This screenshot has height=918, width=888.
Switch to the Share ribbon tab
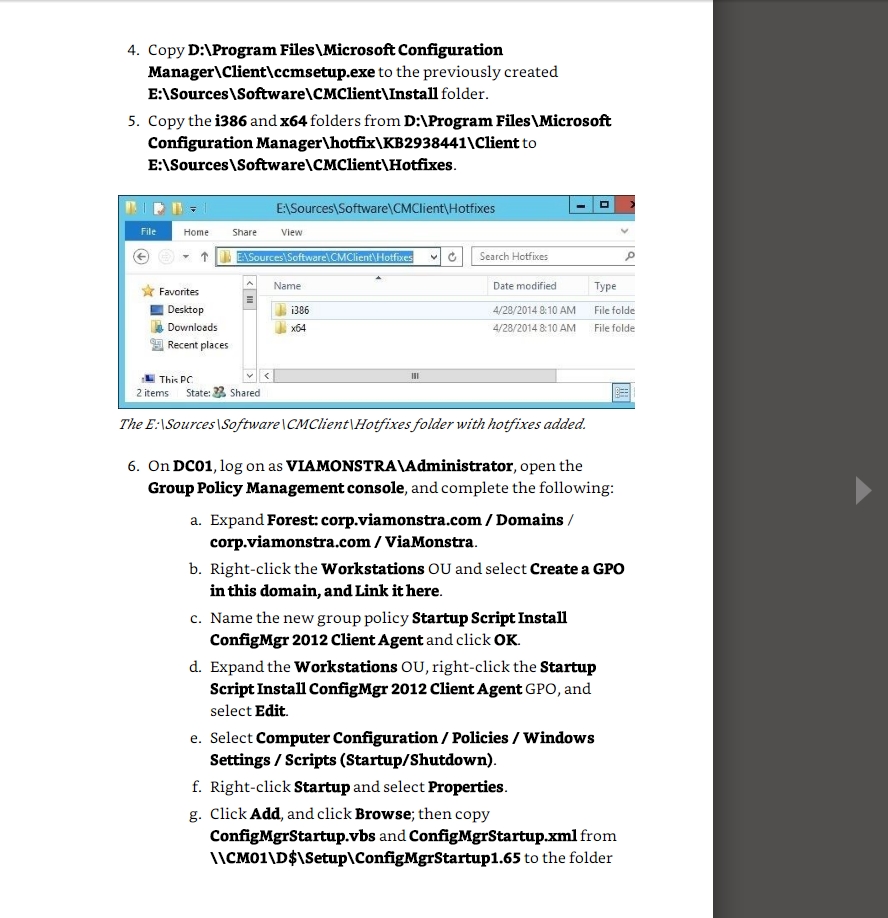(244, 232)
